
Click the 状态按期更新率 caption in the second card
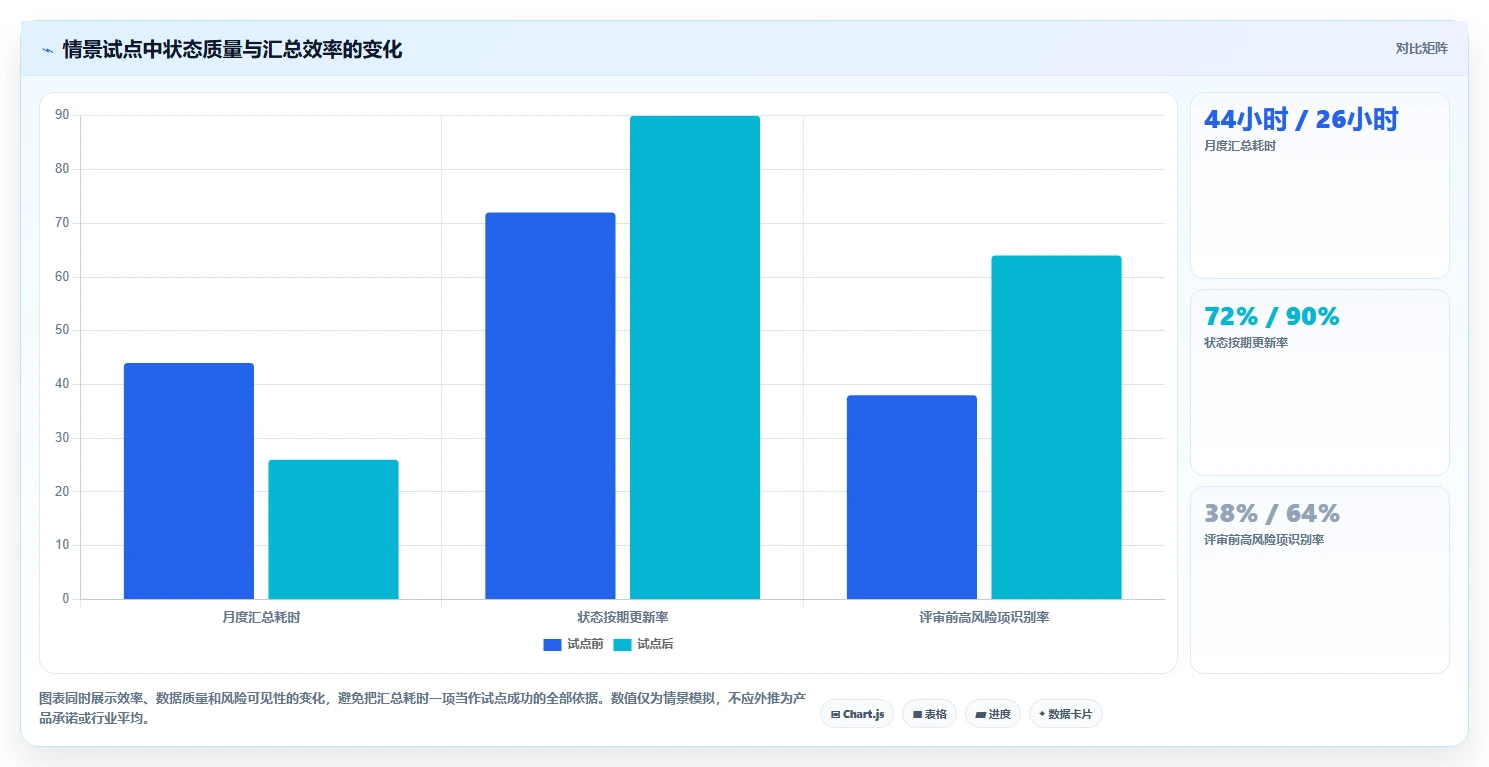(x=1246, y=343)
